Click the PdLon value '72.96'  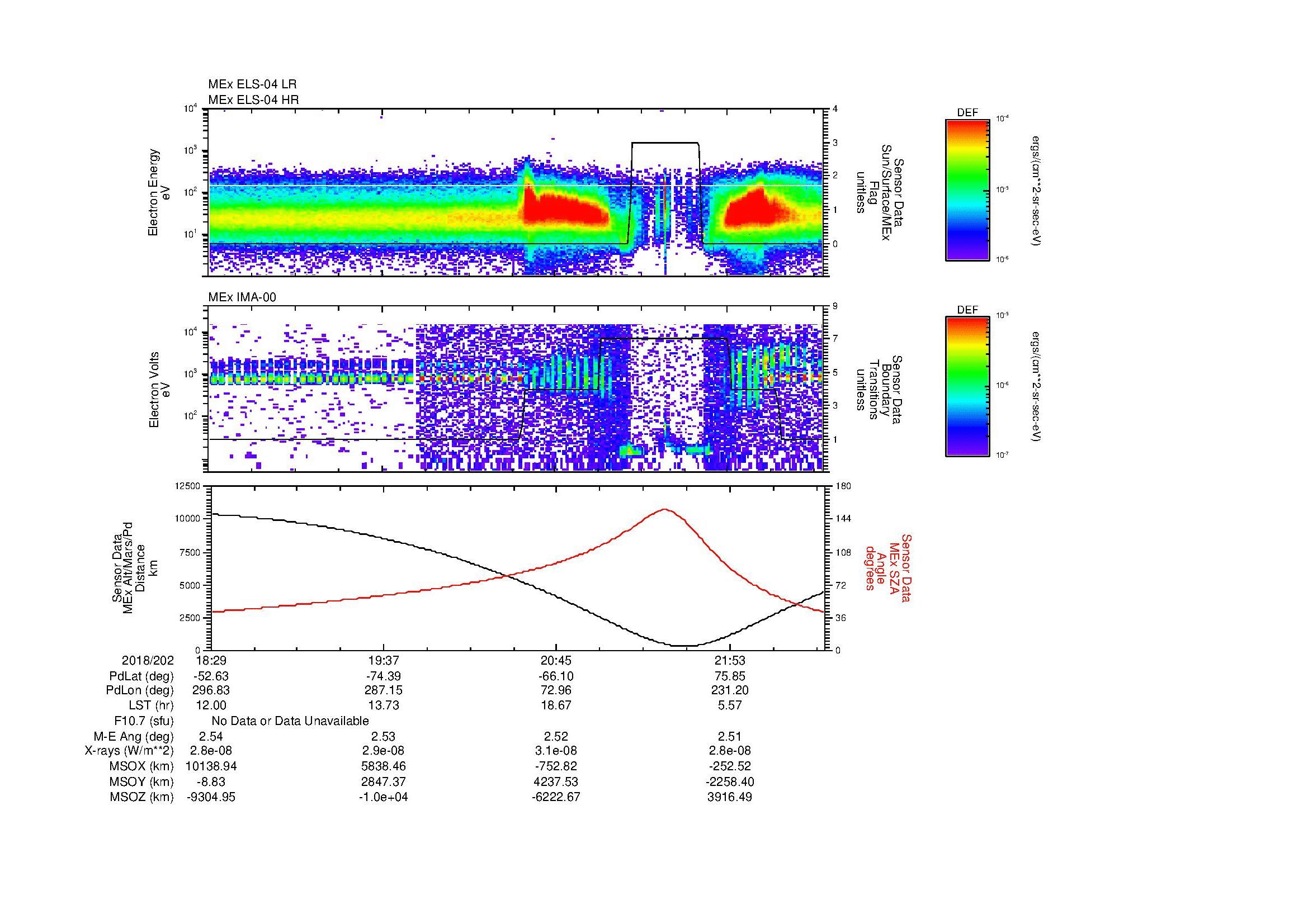point(556,690)
